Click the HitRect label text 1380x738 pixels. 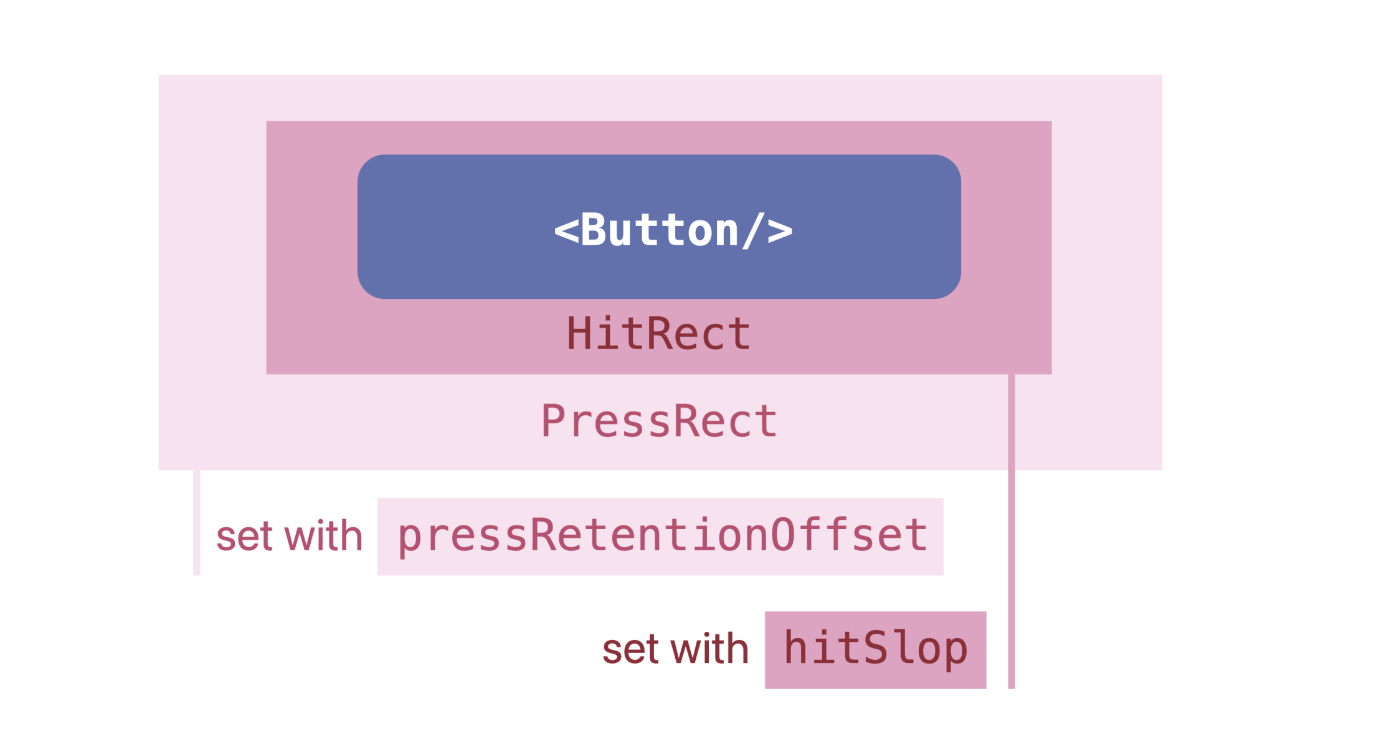(x=659, y=333)
